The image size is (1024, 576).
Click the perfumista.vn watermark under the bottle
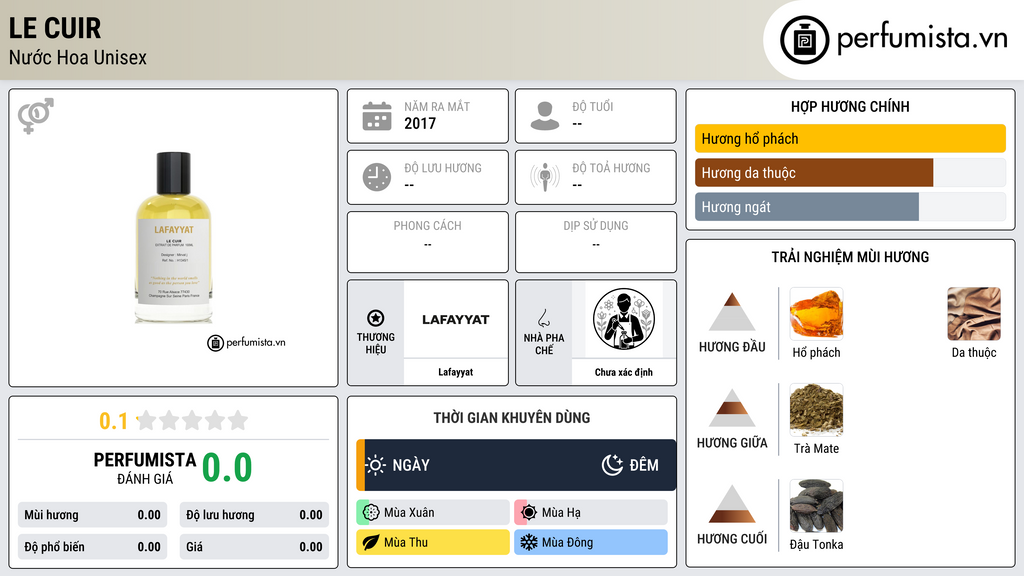[x=246, y=342]
